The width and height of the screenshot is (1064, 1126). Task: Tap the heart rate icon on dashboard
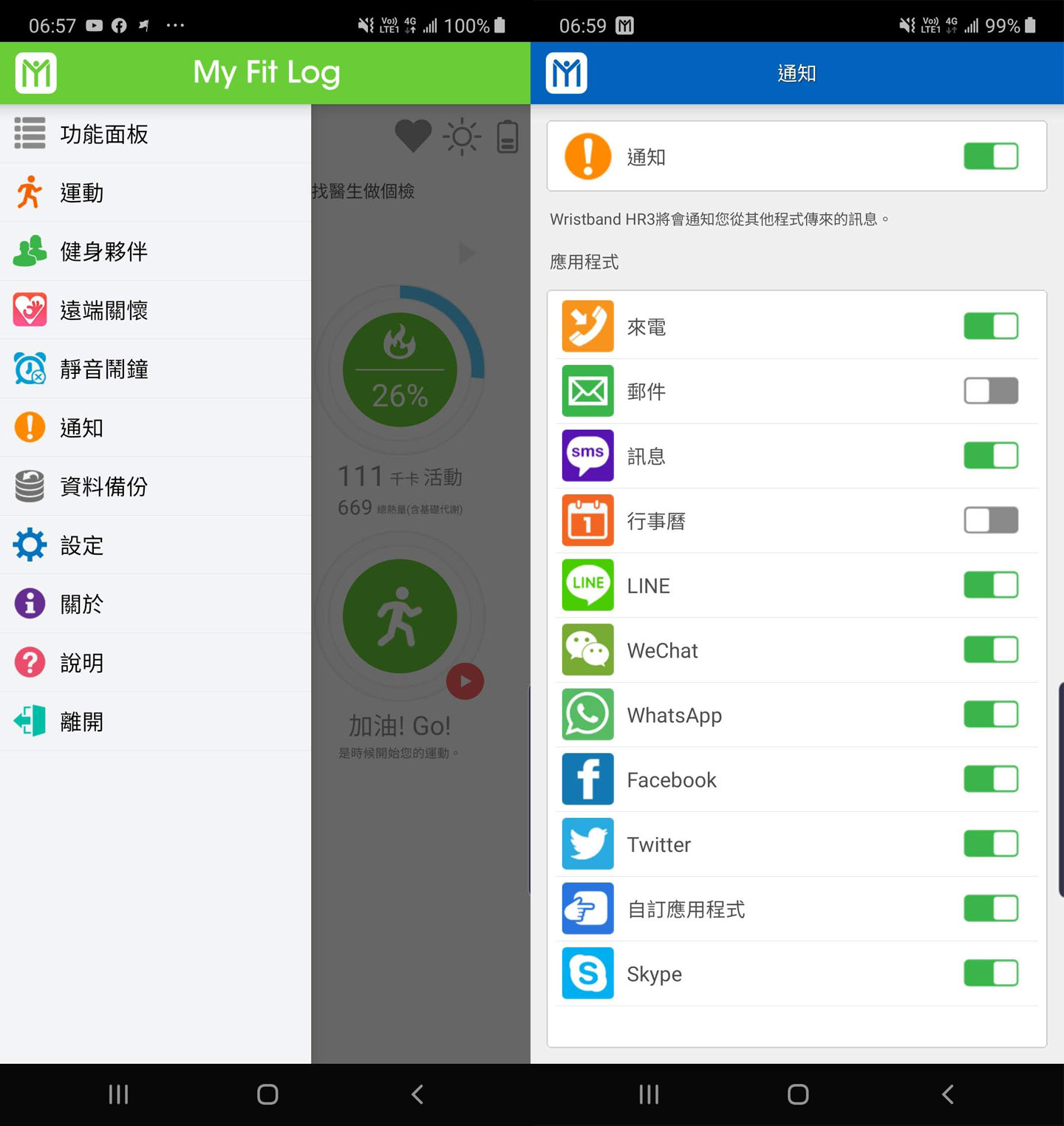coord(413,136)
